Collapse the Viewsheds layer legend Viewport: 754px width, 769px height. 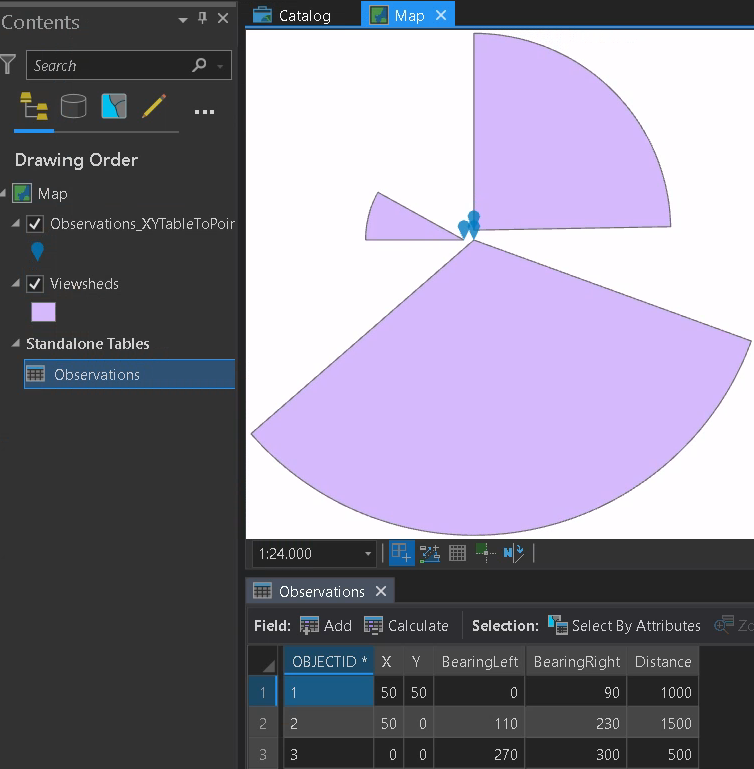click(16, 283)
